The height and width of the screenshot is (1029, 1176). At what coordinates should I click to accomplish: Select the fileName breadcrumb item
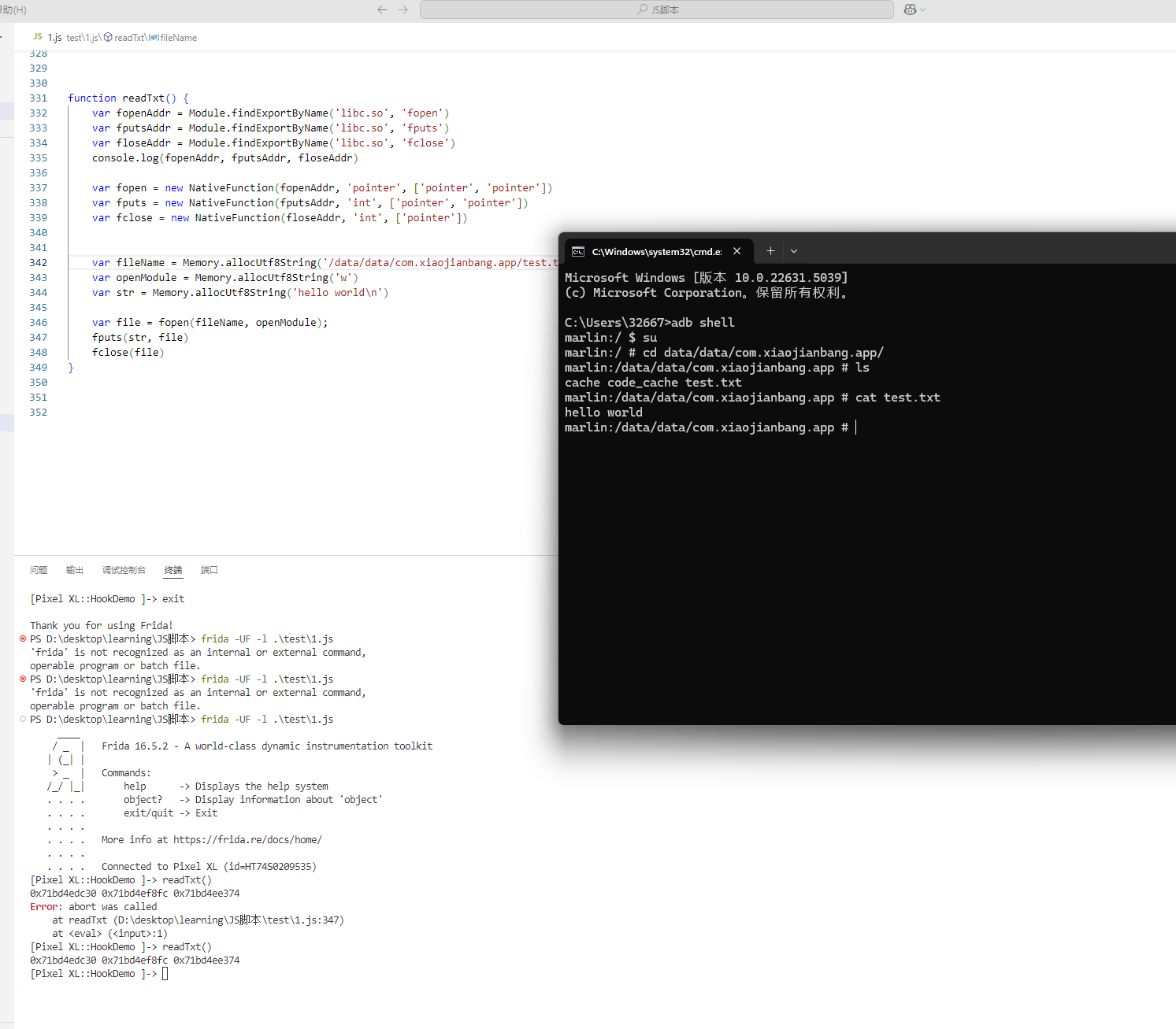coord(178,38)
